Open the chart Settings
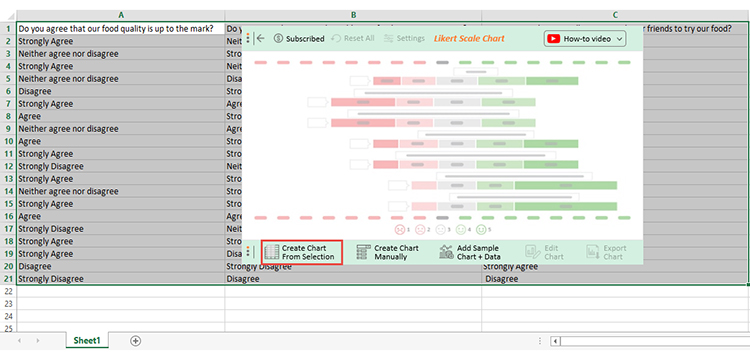Viewport: 750px width, 360px height. pyautogui.click(x=404, y=38)
